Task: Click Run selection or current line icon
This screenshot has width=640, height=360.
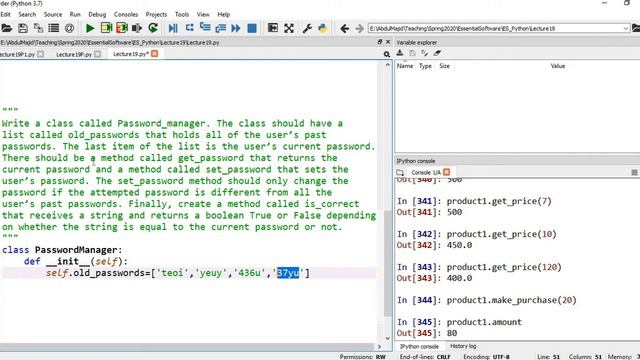Action: 137,28
